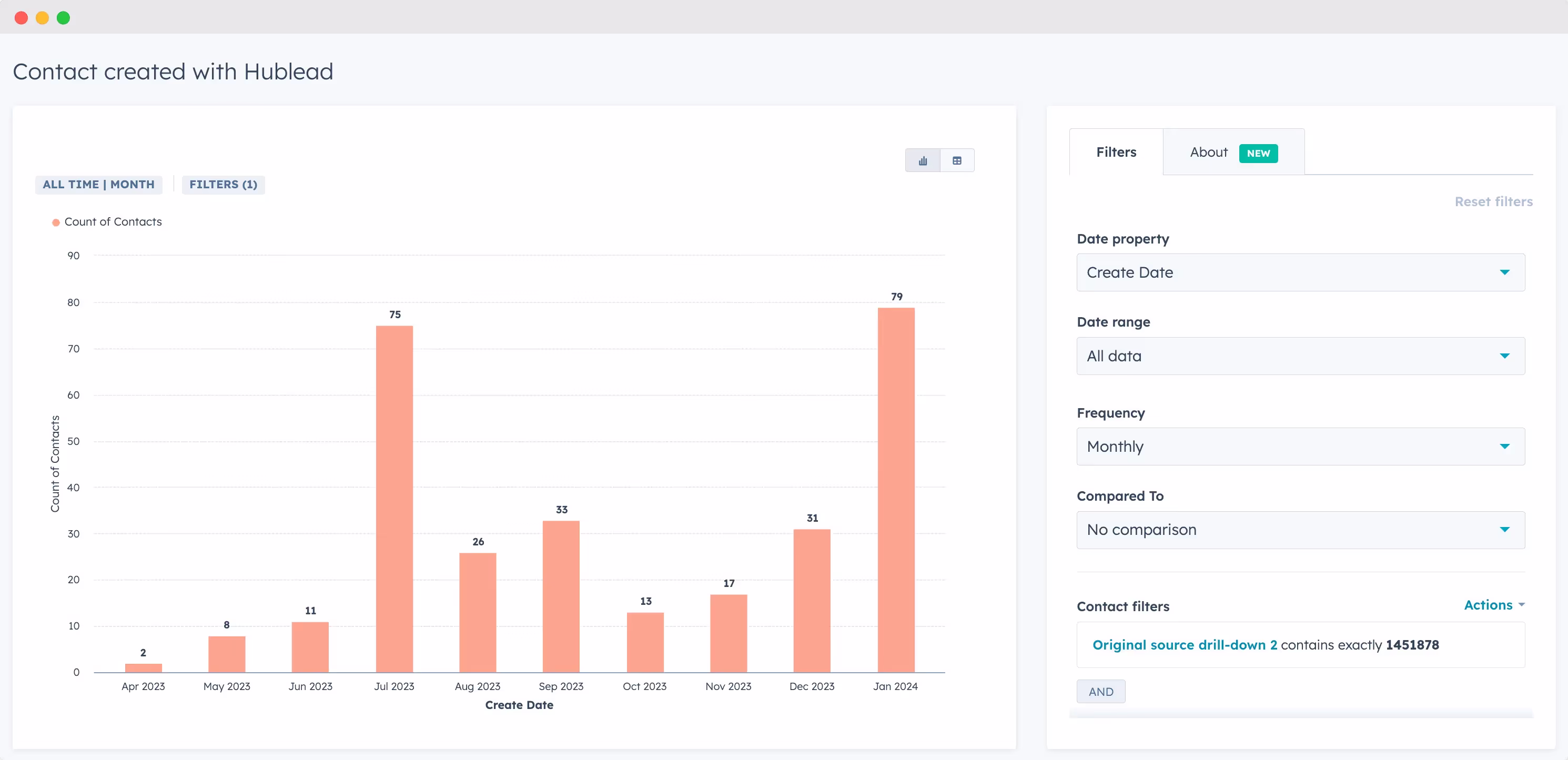Screen dimensions: 1568x760
Task: Click Reset filters link
Action: tap(1493, 201)
